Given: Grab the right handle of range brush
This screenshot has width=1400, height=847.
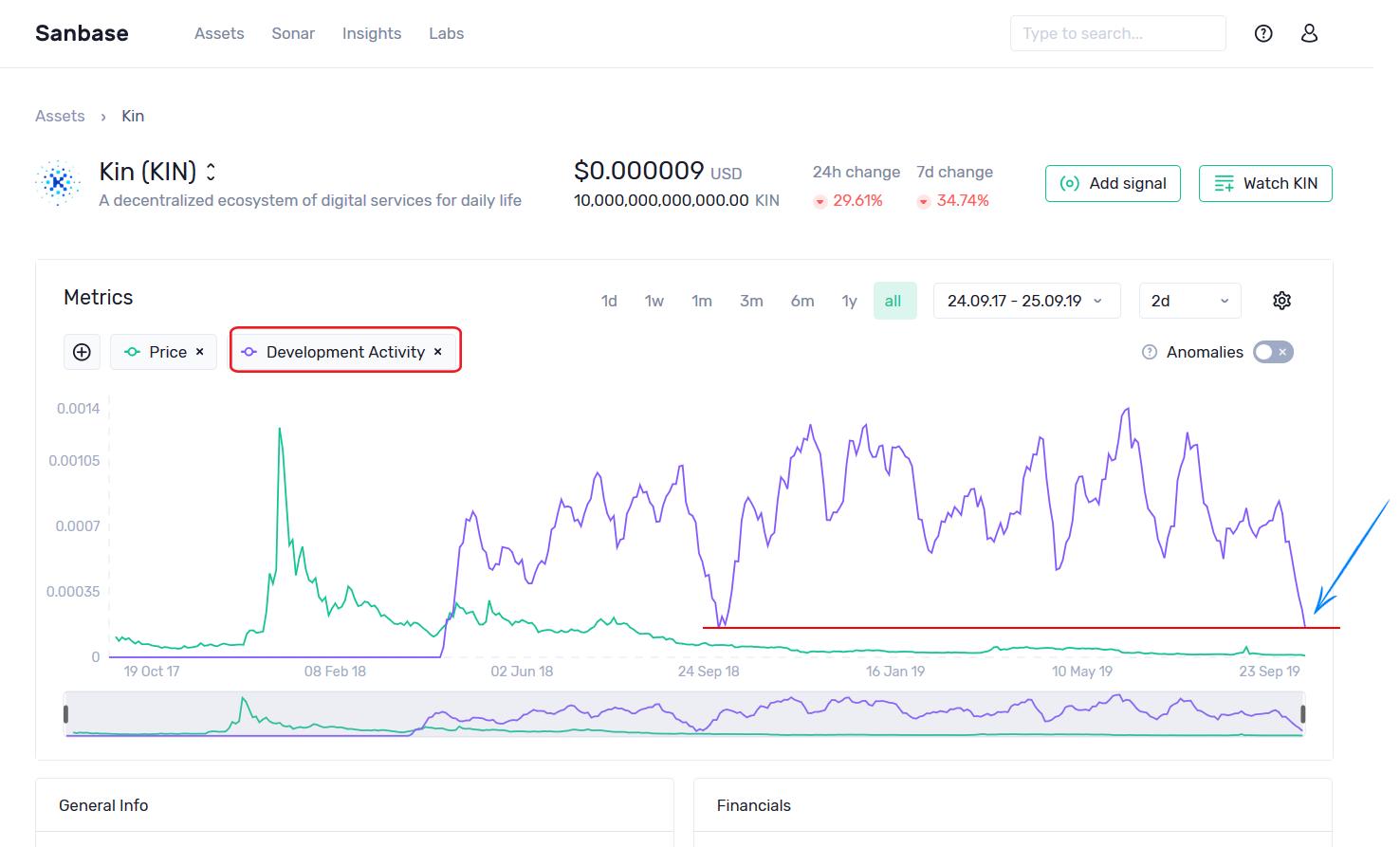Looking at the screenshot, I should (1303, 714).
